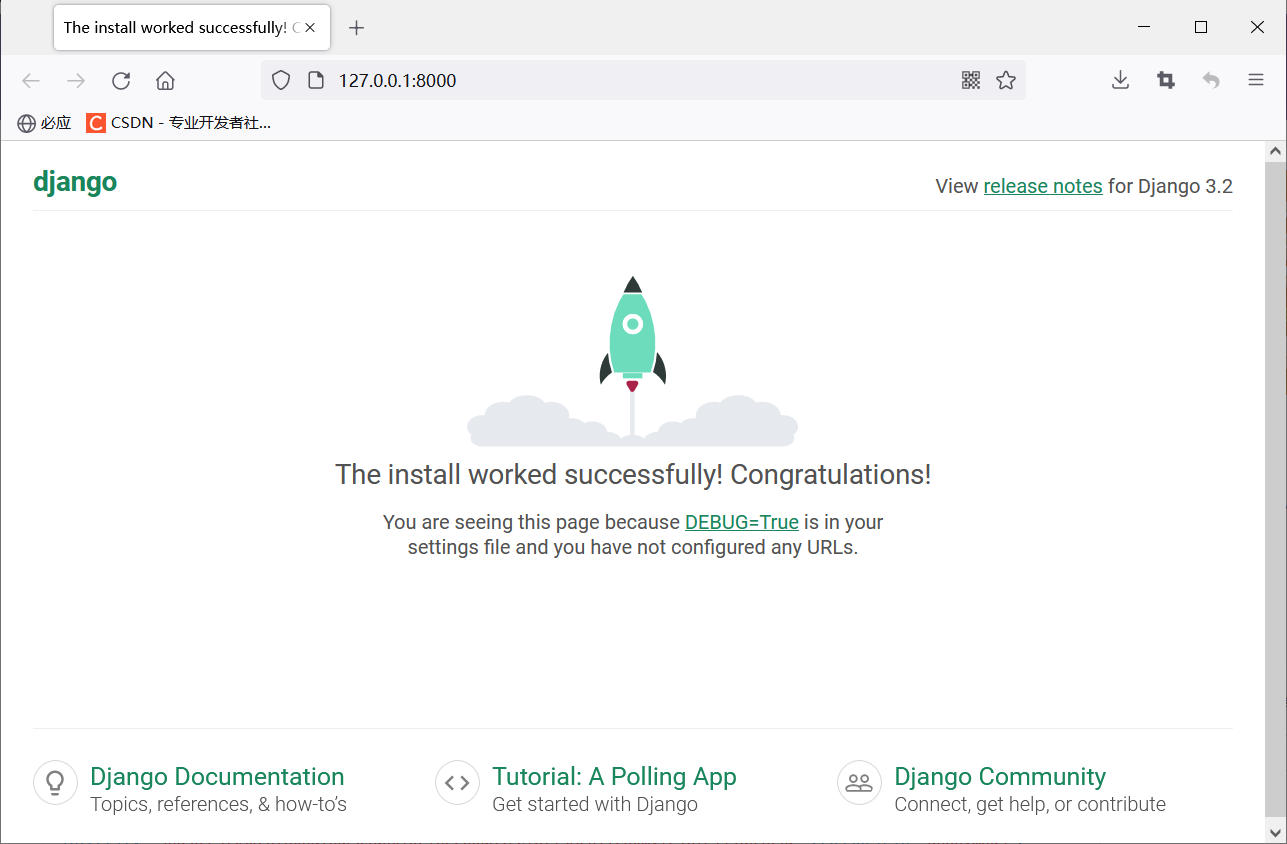Viewport: 1287px width, 844px height.
Task: Go forward with the toolbar arrow
Action: (x=76, y=81)
